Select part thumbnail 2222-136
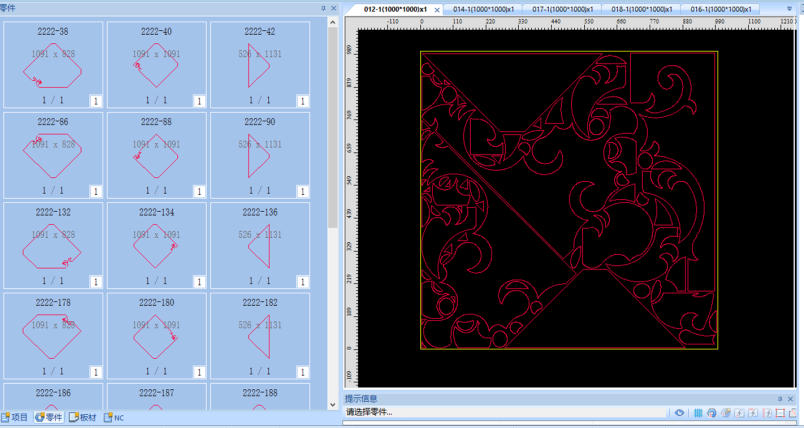804x428 pixels. (260, 245)
